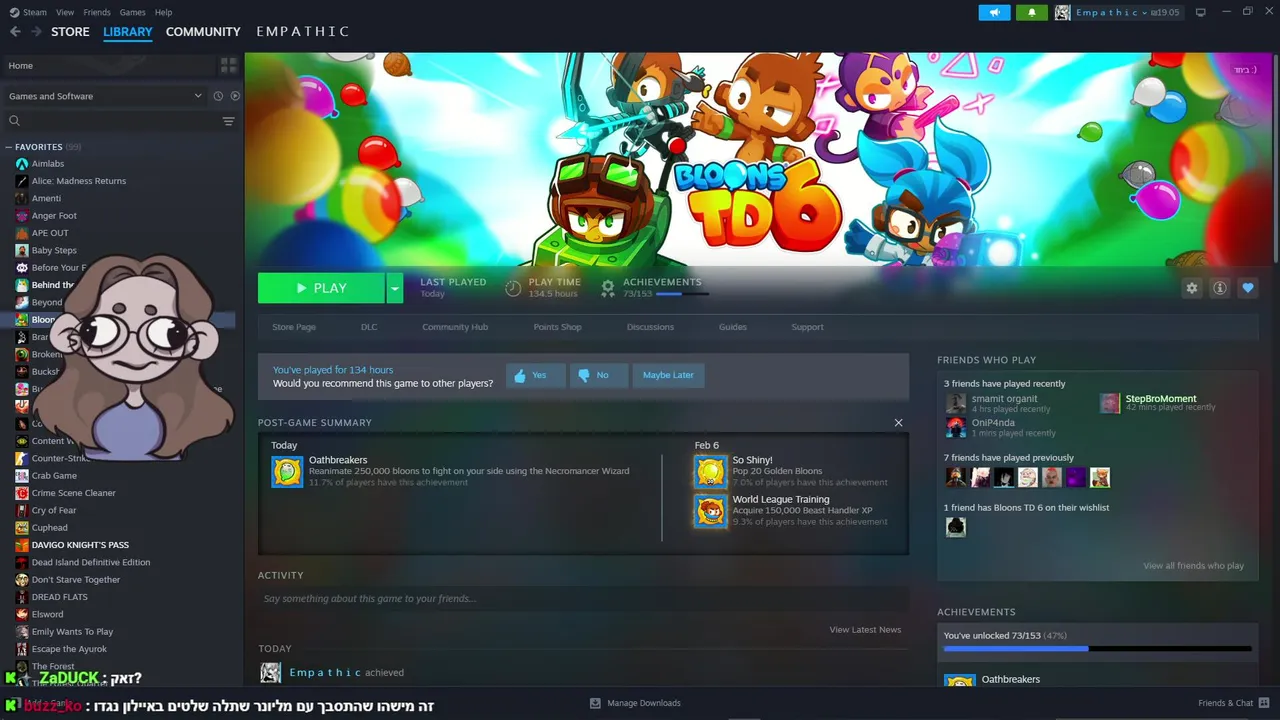Open the Friends menu
Viewport: 1280px width, 720px height.
(97, 12)
